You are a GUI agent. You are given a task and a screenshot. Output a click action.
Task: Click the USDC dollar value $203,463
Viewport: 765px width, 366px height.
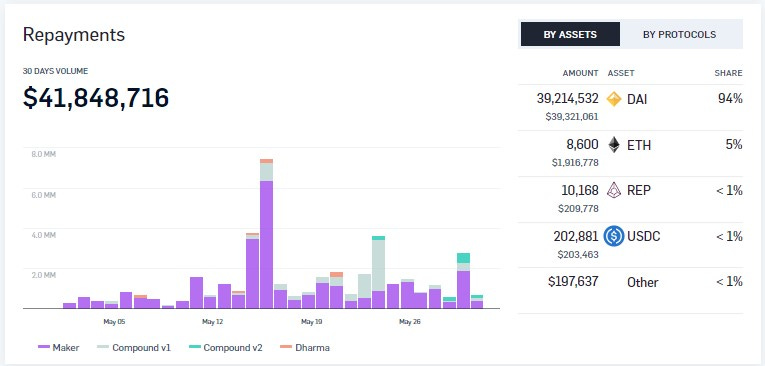coord(578,254)
